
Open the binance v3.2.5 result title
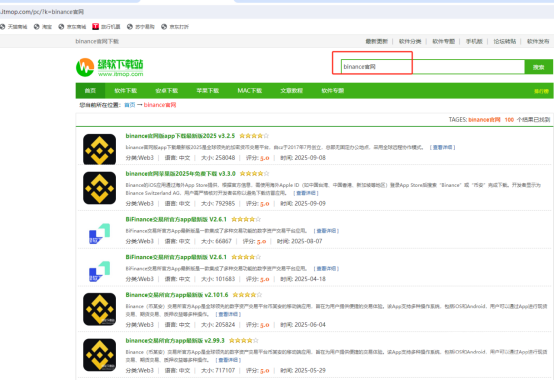180,136
